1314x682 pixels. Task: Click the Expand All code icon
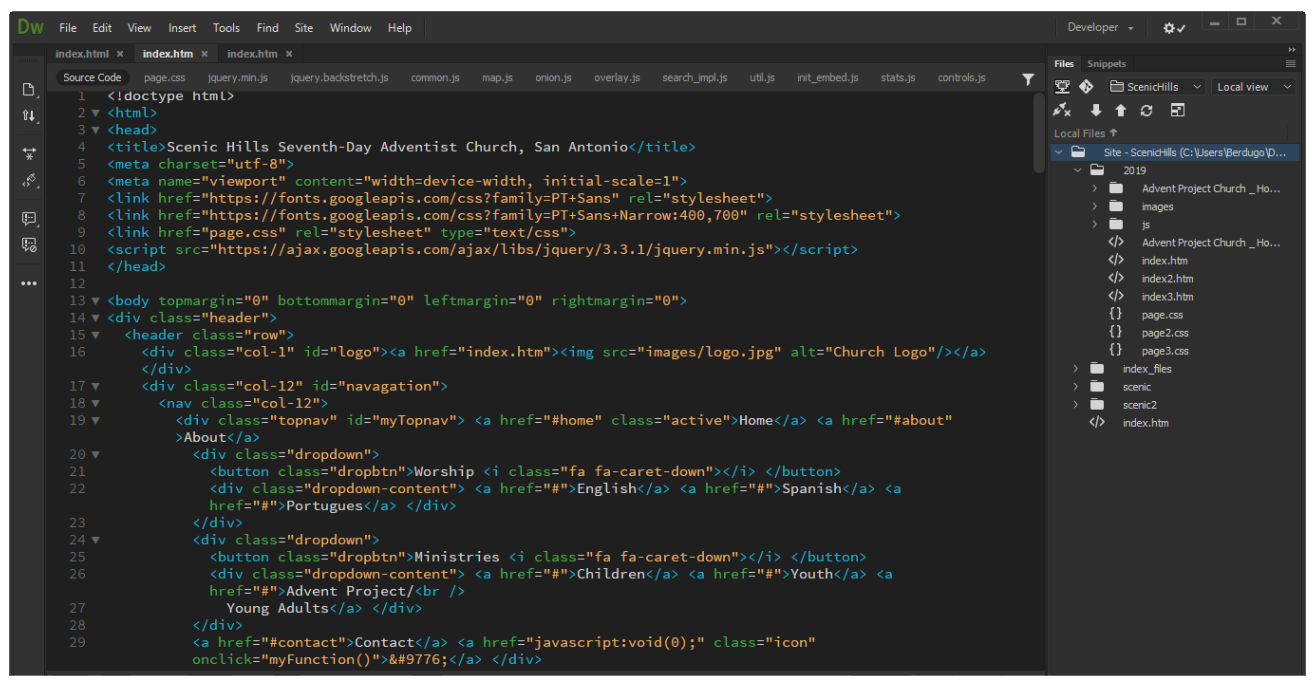tap(28, 154)
